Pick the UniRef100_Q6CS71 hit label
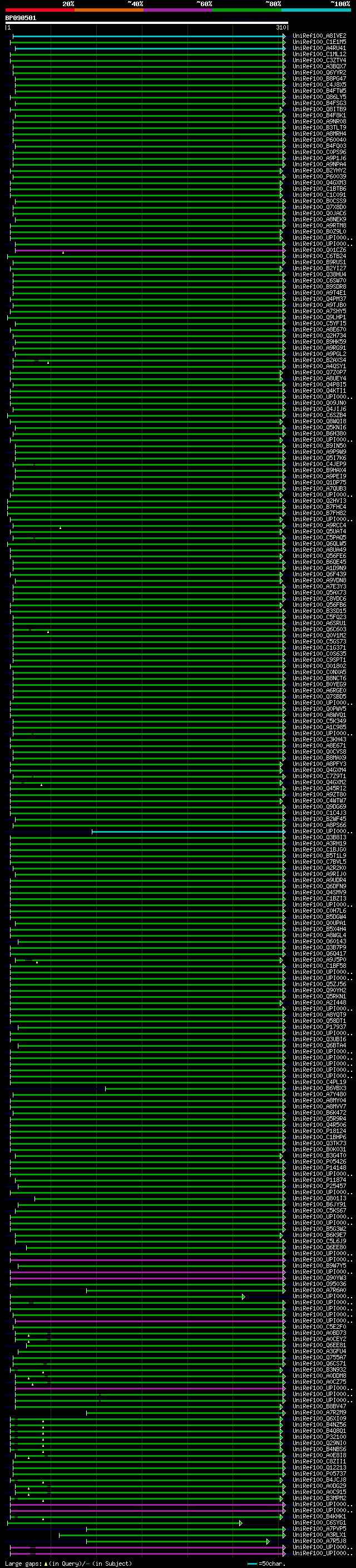This screenshot has height=1568, width=356. (x=319, y=1364)
